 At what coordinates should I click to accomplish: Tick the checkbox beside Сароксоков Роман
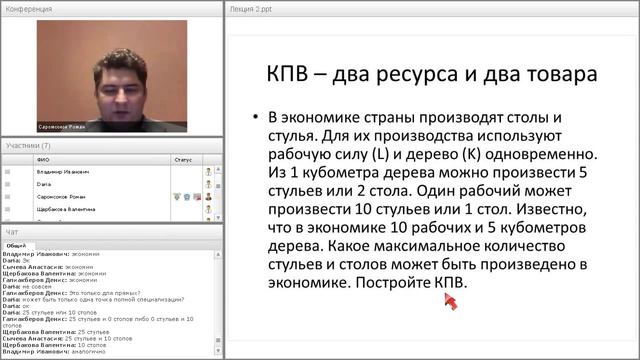7,197
